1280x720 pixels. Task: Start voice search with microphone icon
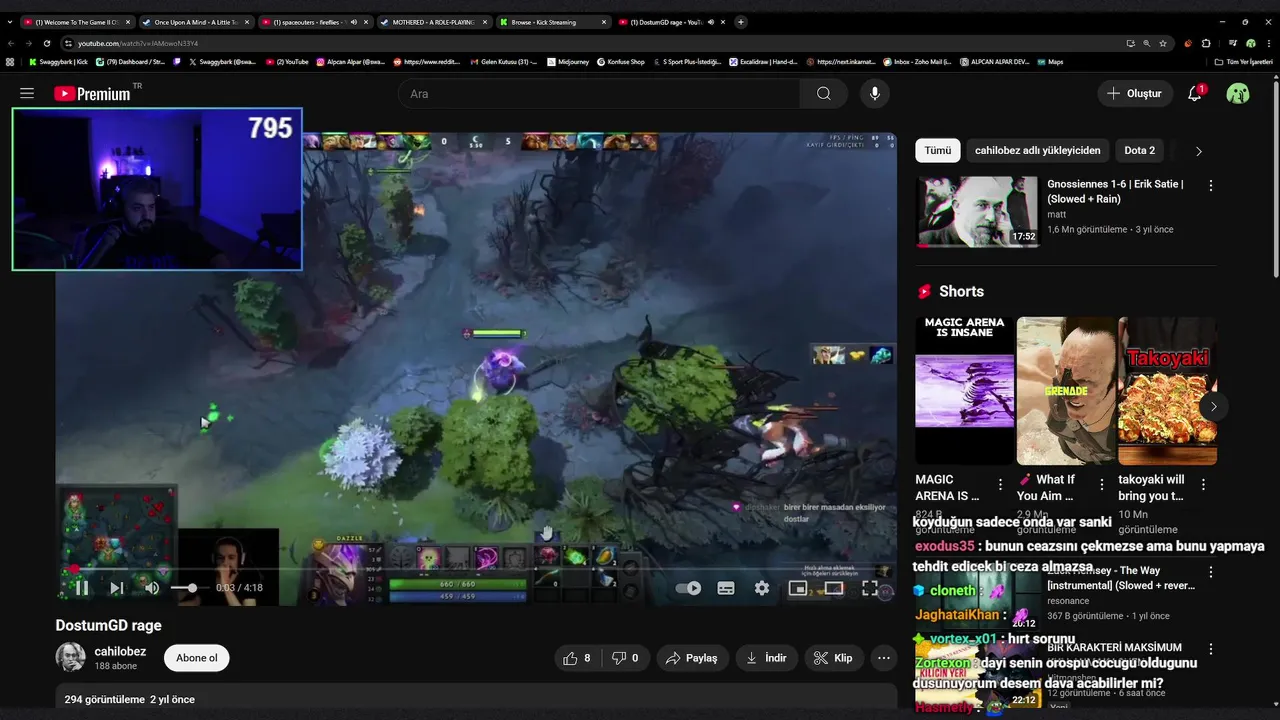click(x=875, y=93)
